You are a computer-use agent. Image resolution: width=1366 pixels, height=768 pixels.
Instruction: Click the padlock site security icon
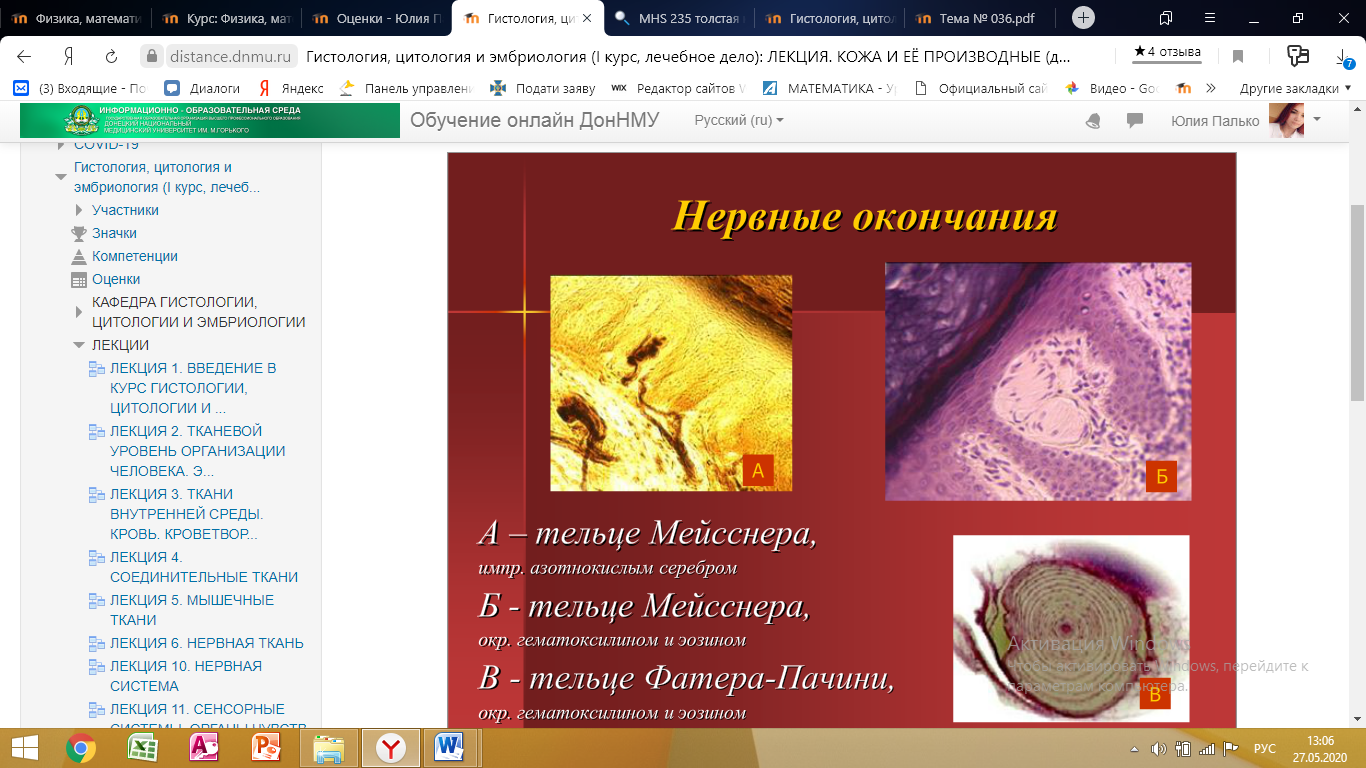[151, 57]
